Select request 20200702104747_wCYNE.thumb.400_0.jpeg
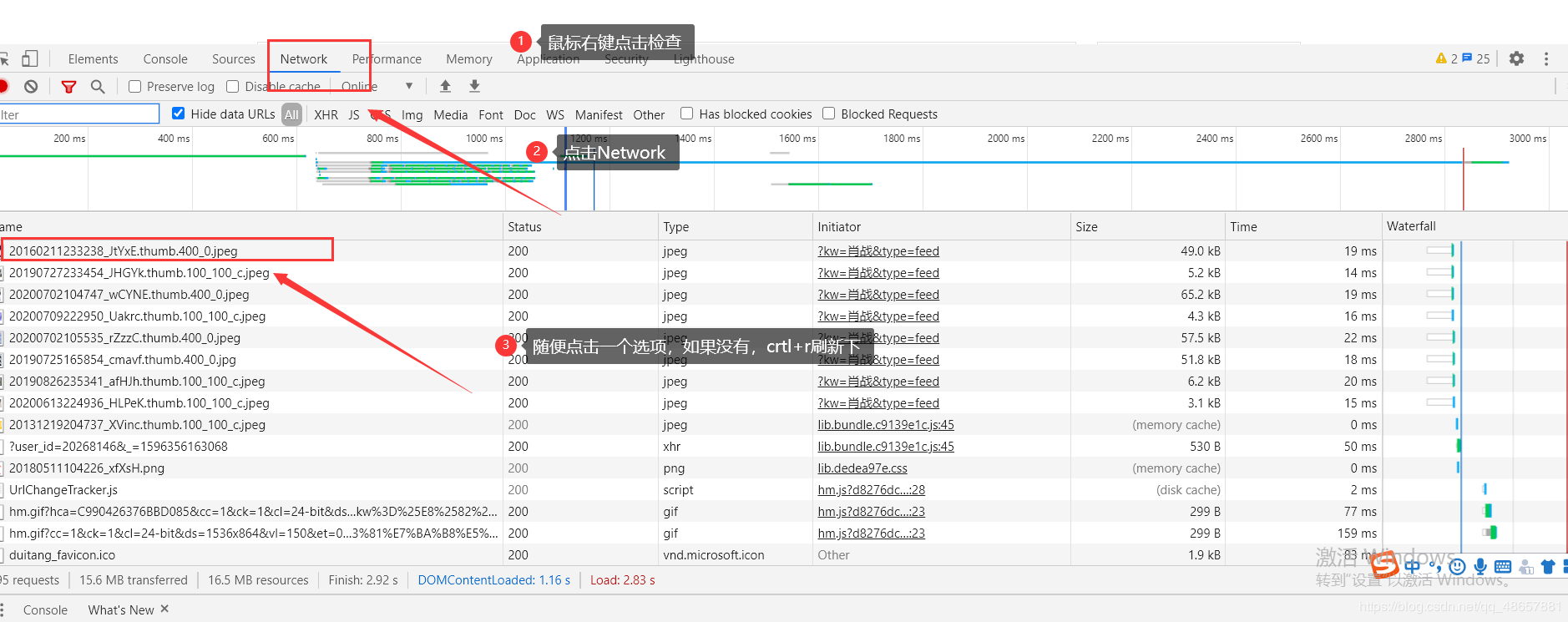 tap(129, 295)
